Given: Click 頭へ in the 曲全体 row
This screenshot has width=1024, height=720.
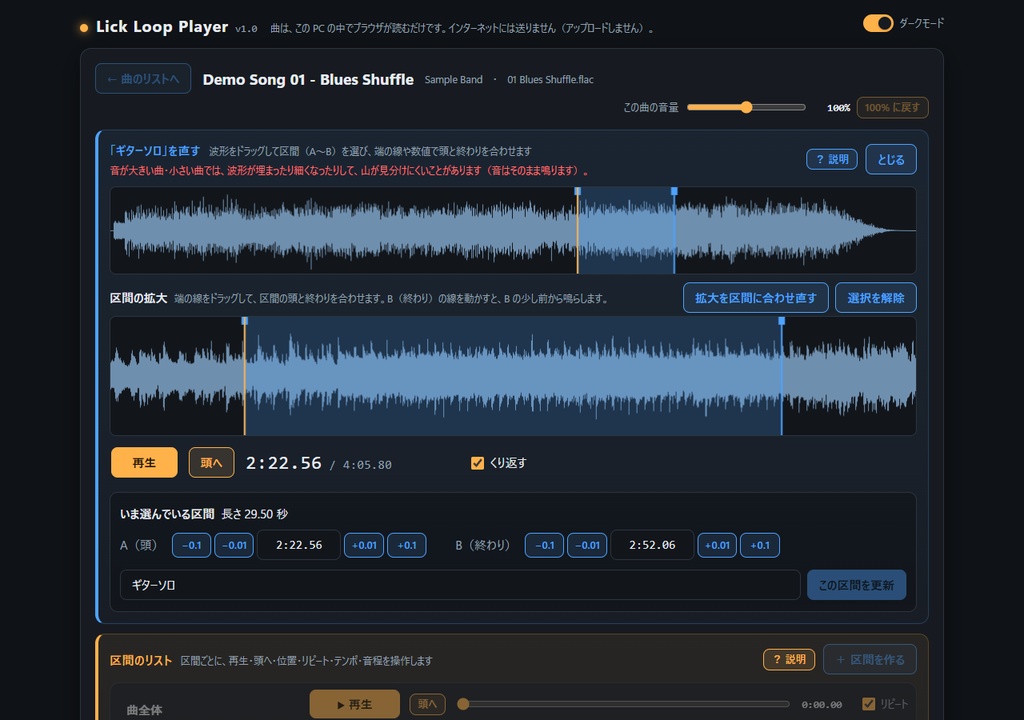Looking at the screenshot, I should pyautogui.click(x=427, y=704).
